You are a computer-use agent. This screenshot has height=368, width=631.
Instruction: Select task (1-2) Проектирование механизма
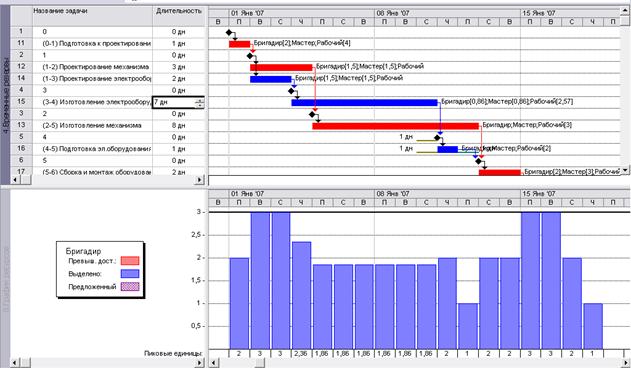[96, 67]
